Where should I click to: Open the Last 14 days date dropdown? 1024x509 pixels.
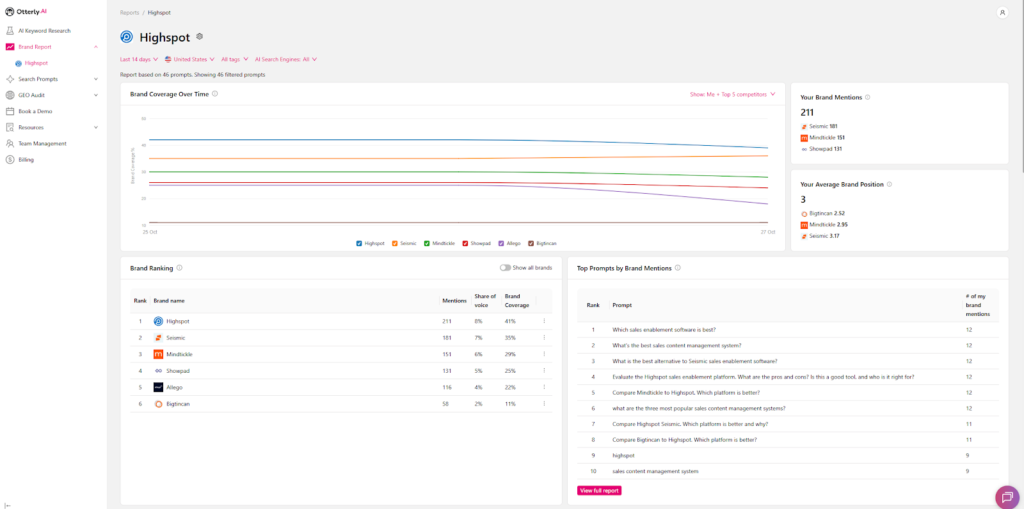point(139,59)
